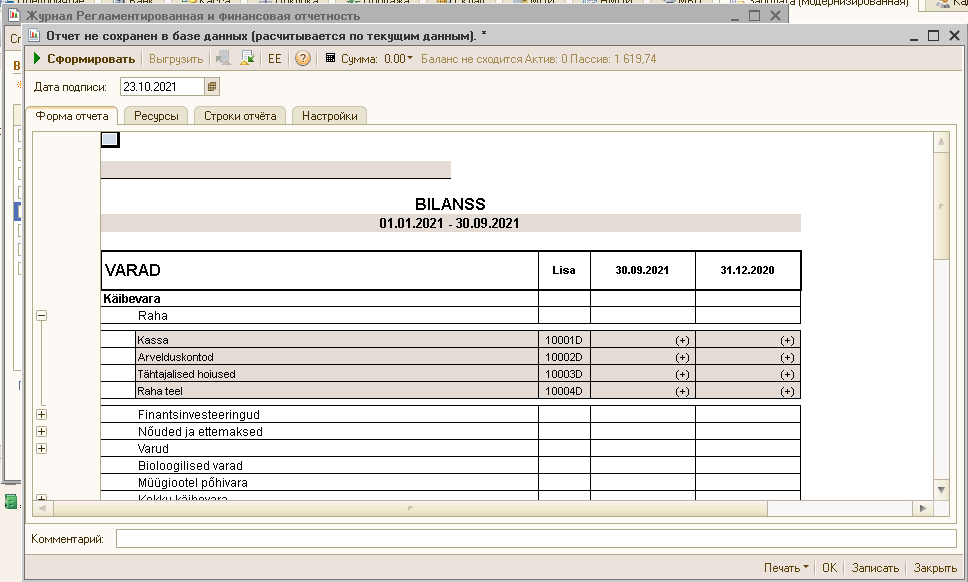Click the Записать button
Viewport: 968px width, 582px height.
tap(875, 568)
